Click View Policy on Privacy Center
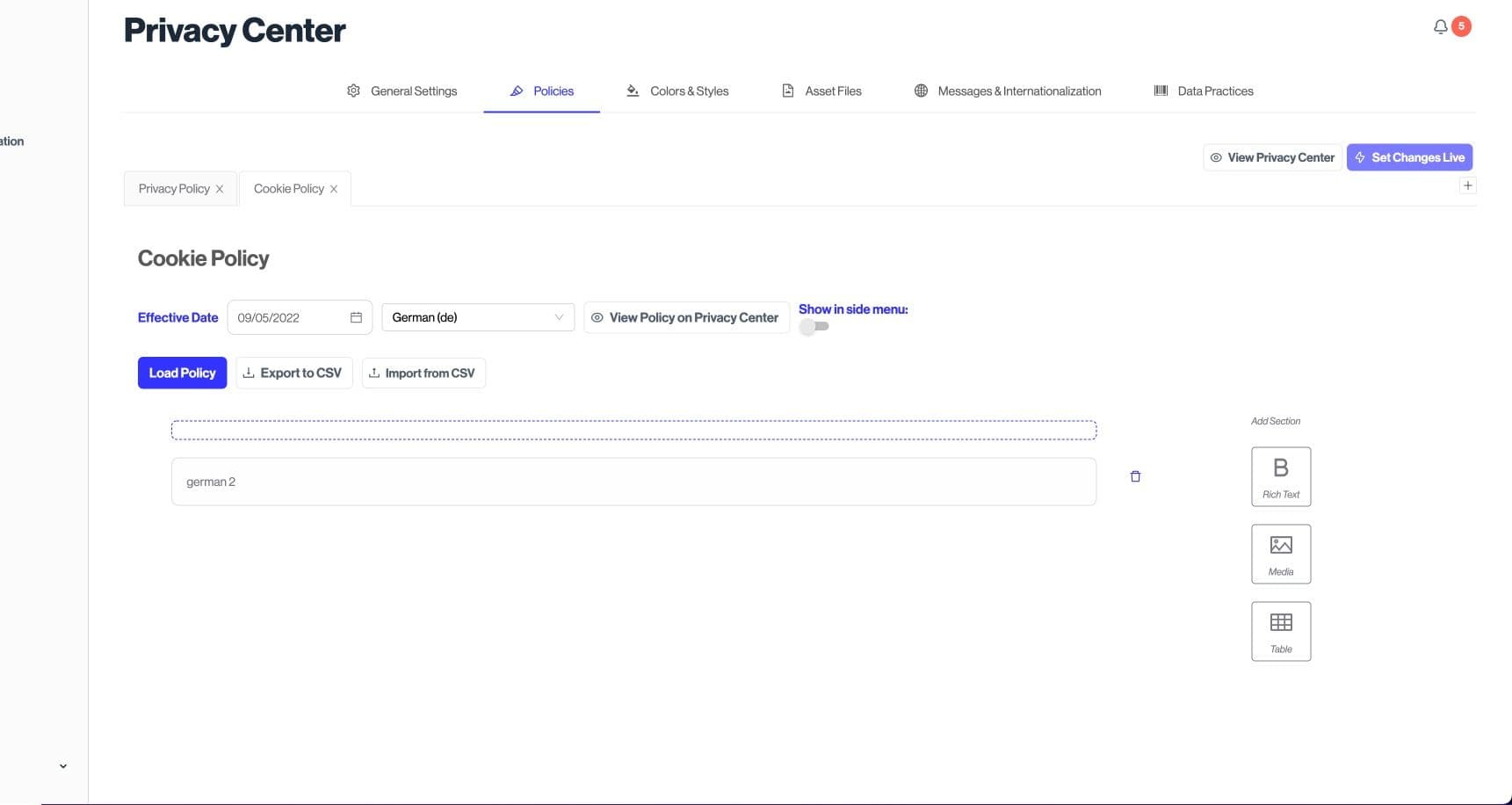Screen dimensions: 1512x805 (685, 317)
